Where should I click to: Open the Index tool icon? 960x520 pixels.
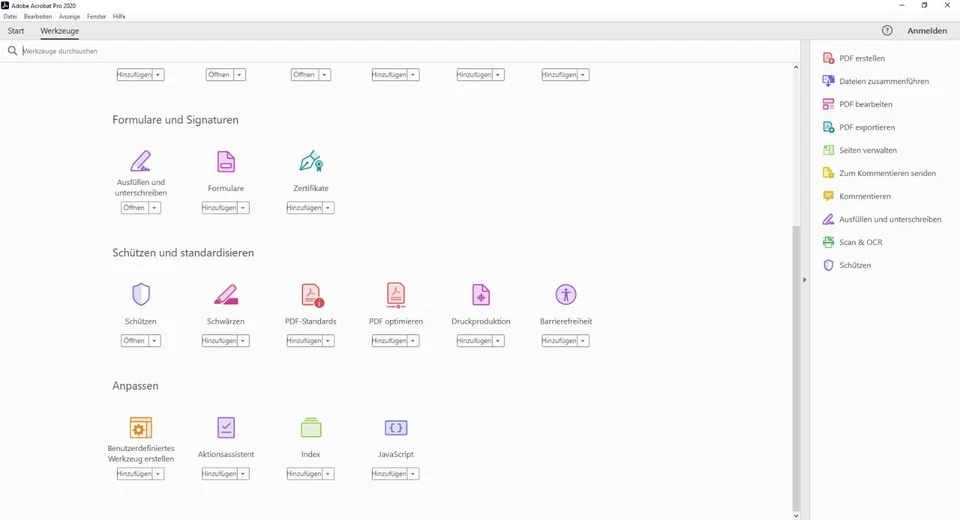pos(311,428)
